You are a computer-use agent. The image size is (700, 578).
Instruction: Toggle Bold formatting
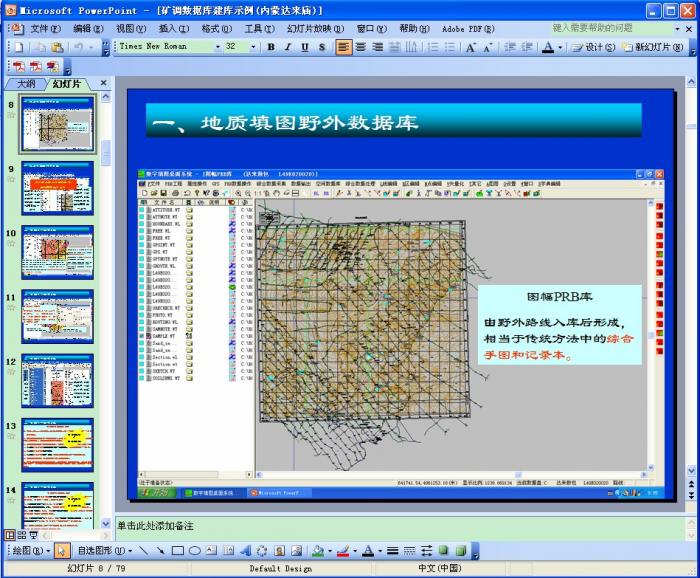pos(271,47)
